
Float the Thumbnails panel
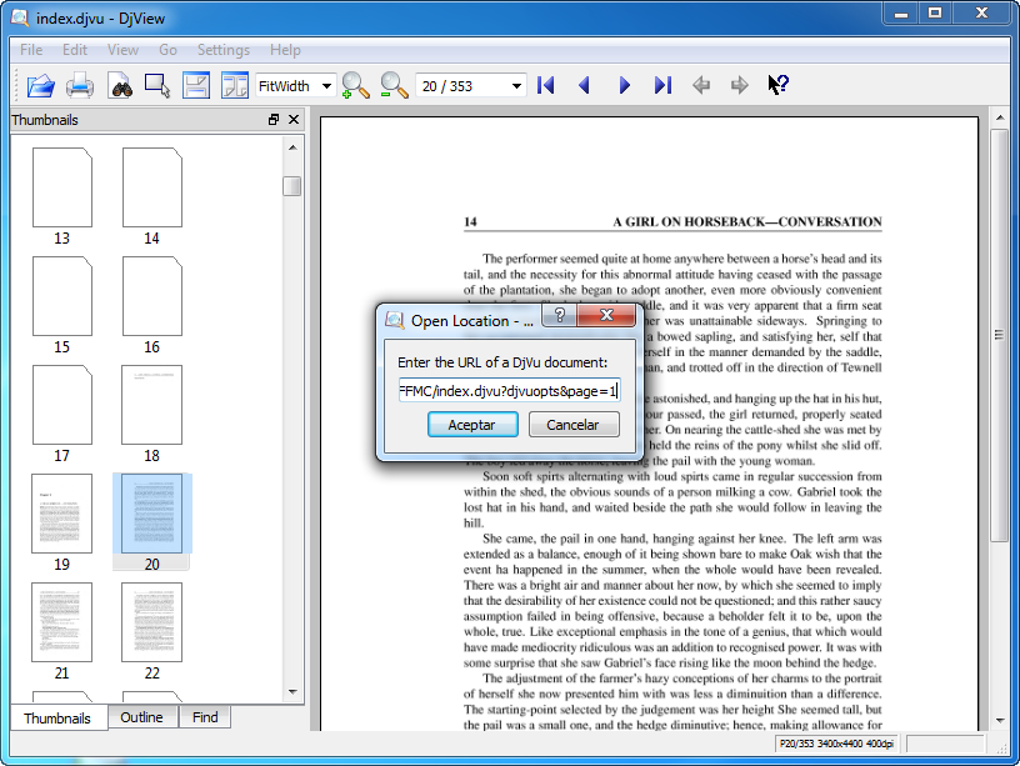274,120
